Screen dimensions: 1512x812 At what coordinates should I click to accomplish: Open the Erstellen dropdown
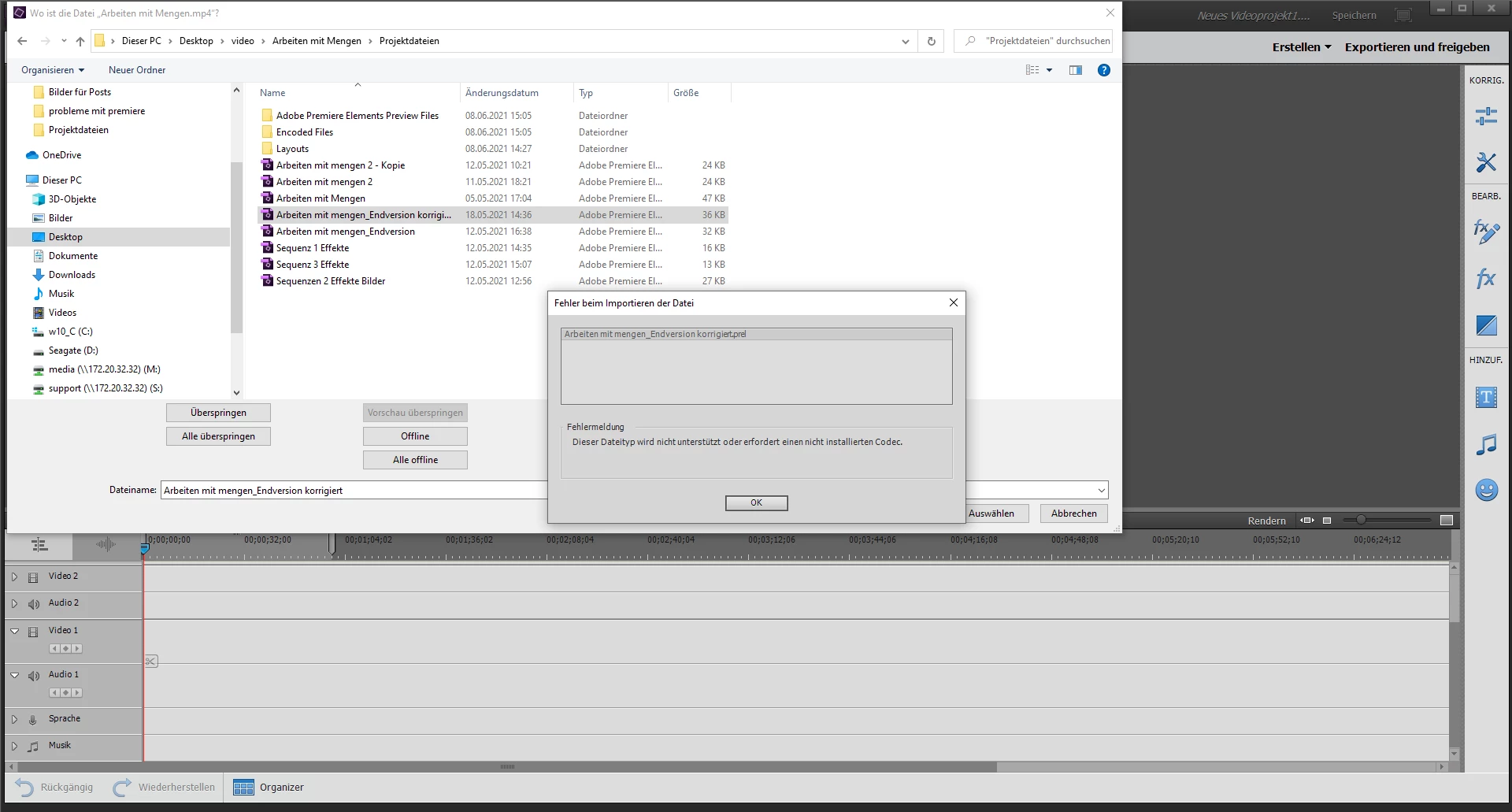point(1302,47)
